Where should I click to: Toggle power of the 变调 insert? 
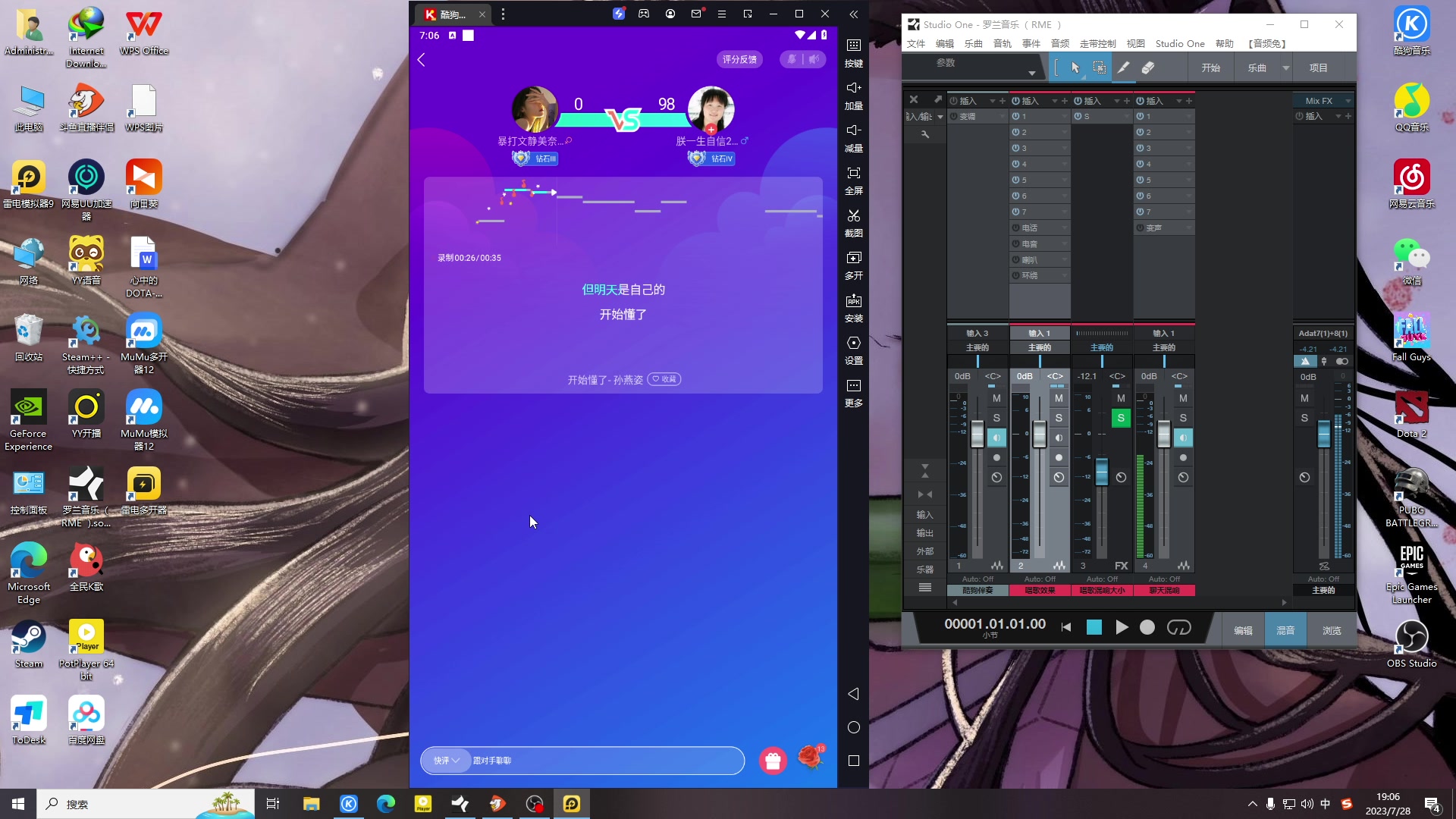pos(953,116)
